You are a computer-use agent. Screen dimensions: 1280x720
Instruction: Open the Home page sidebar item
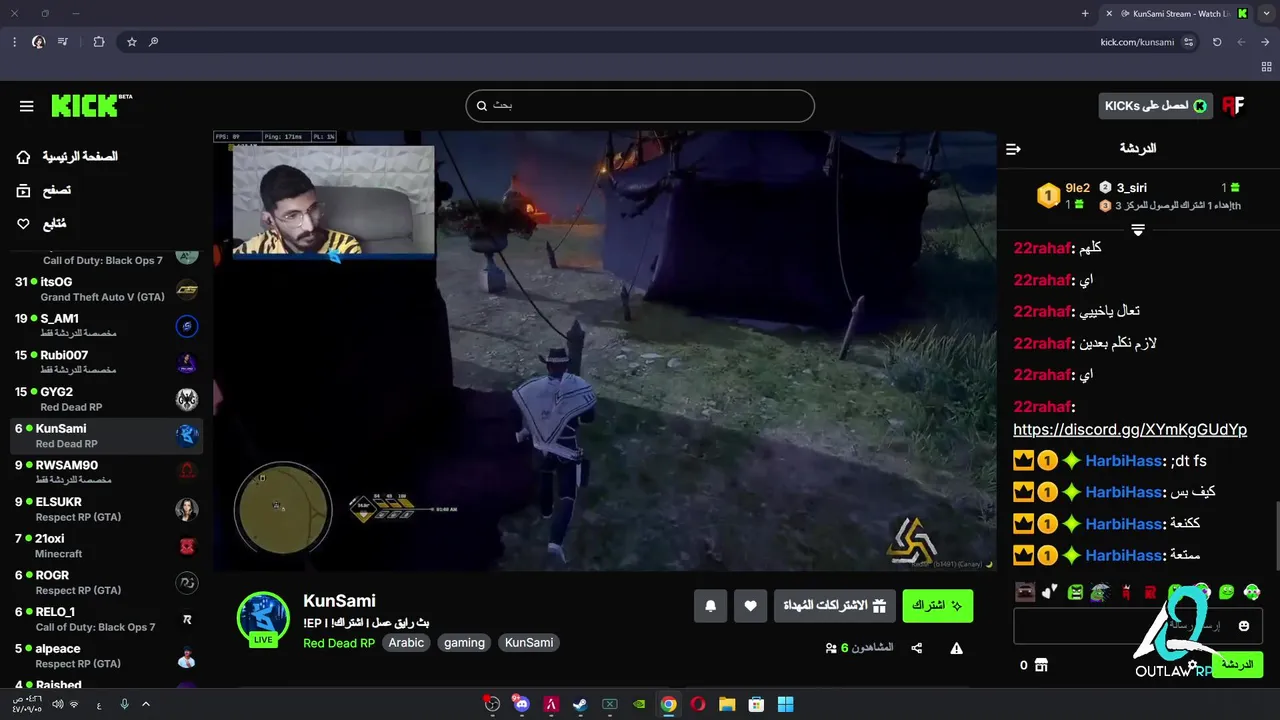(67, 157)
